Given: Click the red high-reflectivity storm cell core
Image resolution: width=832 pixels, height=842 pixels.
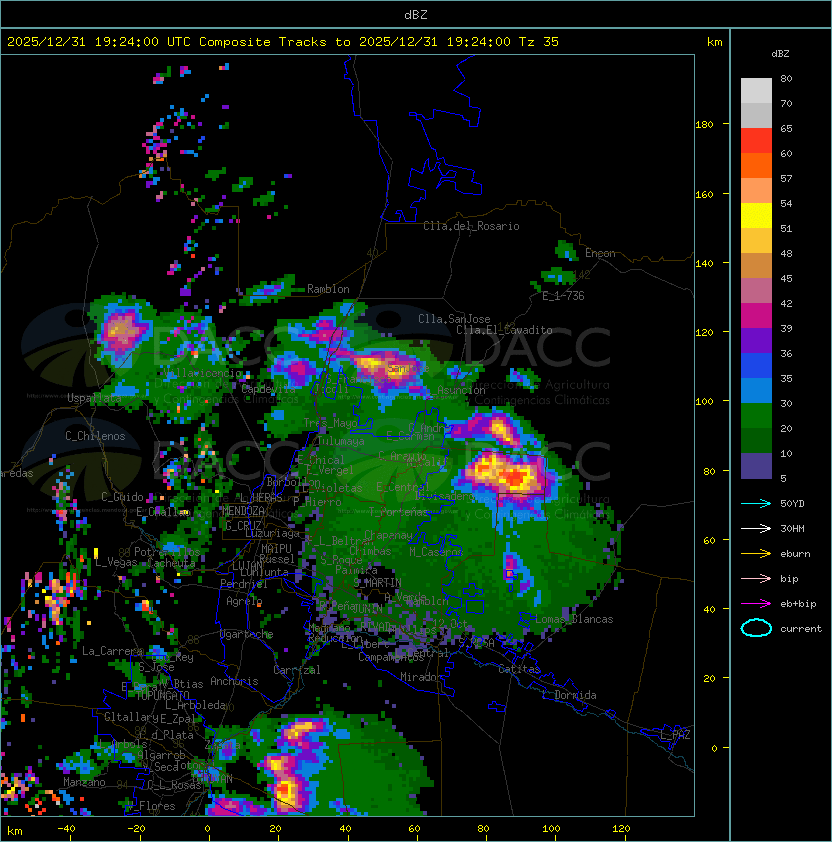Looking at the screenshot, I should (517, 477).
